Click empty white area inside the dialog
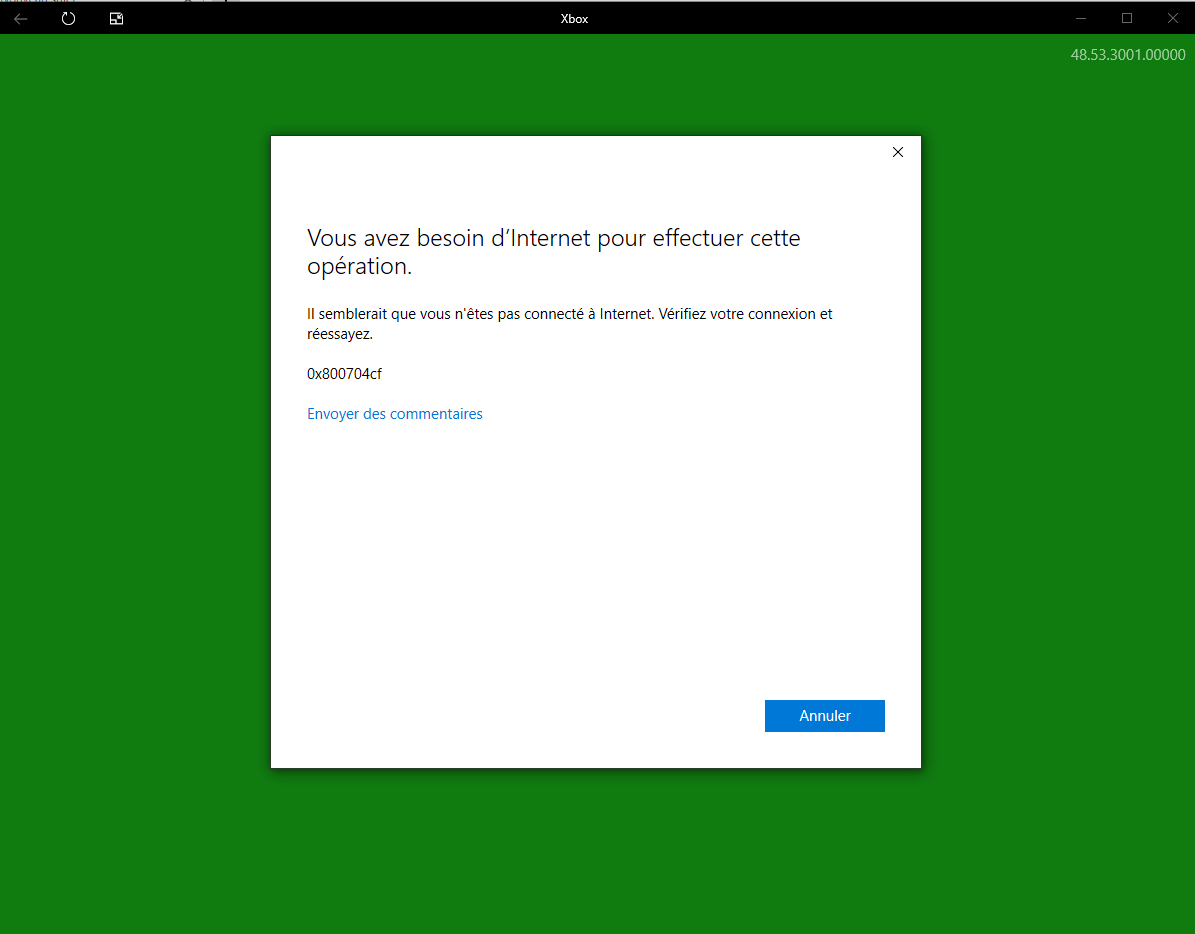The width and height of the screenshot is (1195, 934). pyautogui.click(x=595, y=560)
